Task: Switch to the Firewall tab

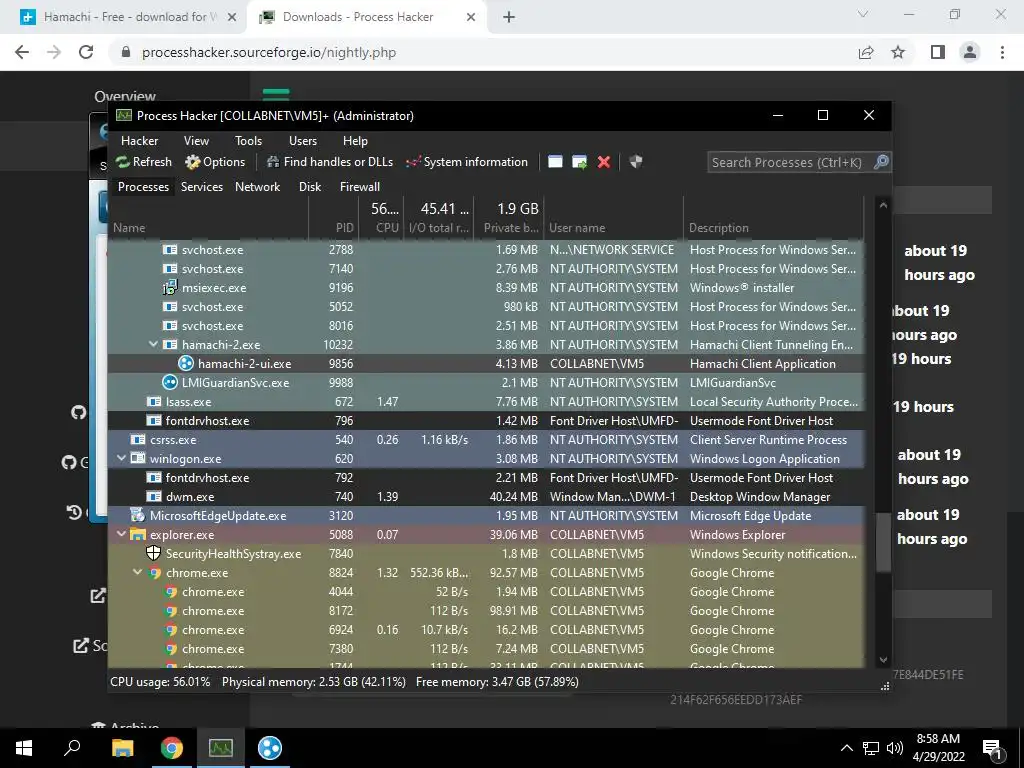Action: pos(359,187)
